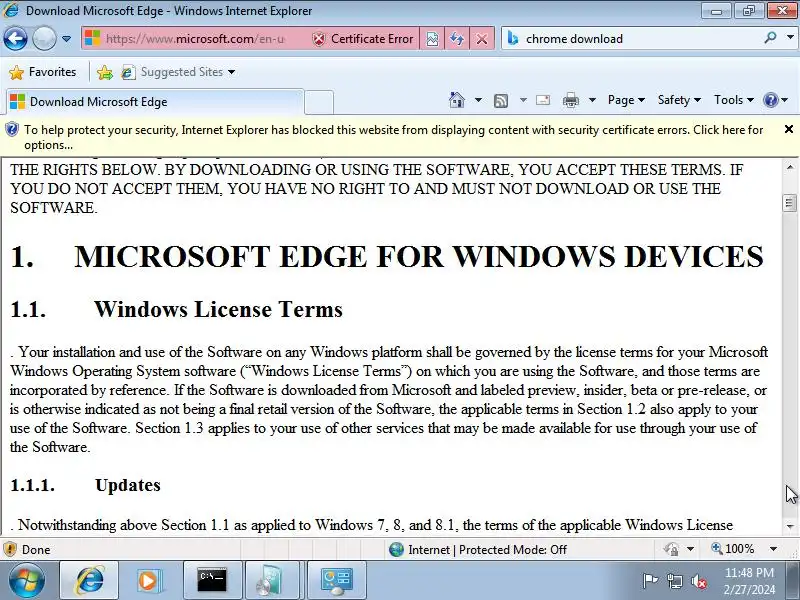Viewport: 800px width, 600px height.
Task: Expand the zoom level dropdown arrow
Action: [773, 549]
